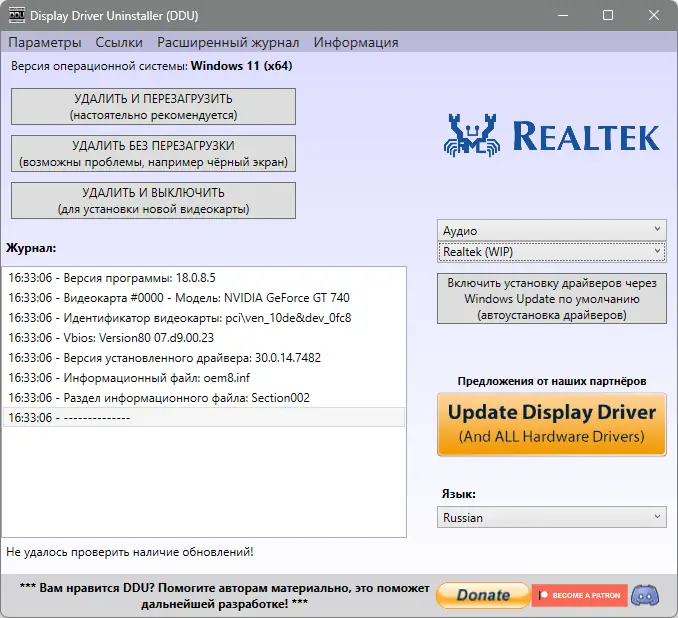Click the Donate button
This screenshot has height=618, width=678.
[483, 596]
